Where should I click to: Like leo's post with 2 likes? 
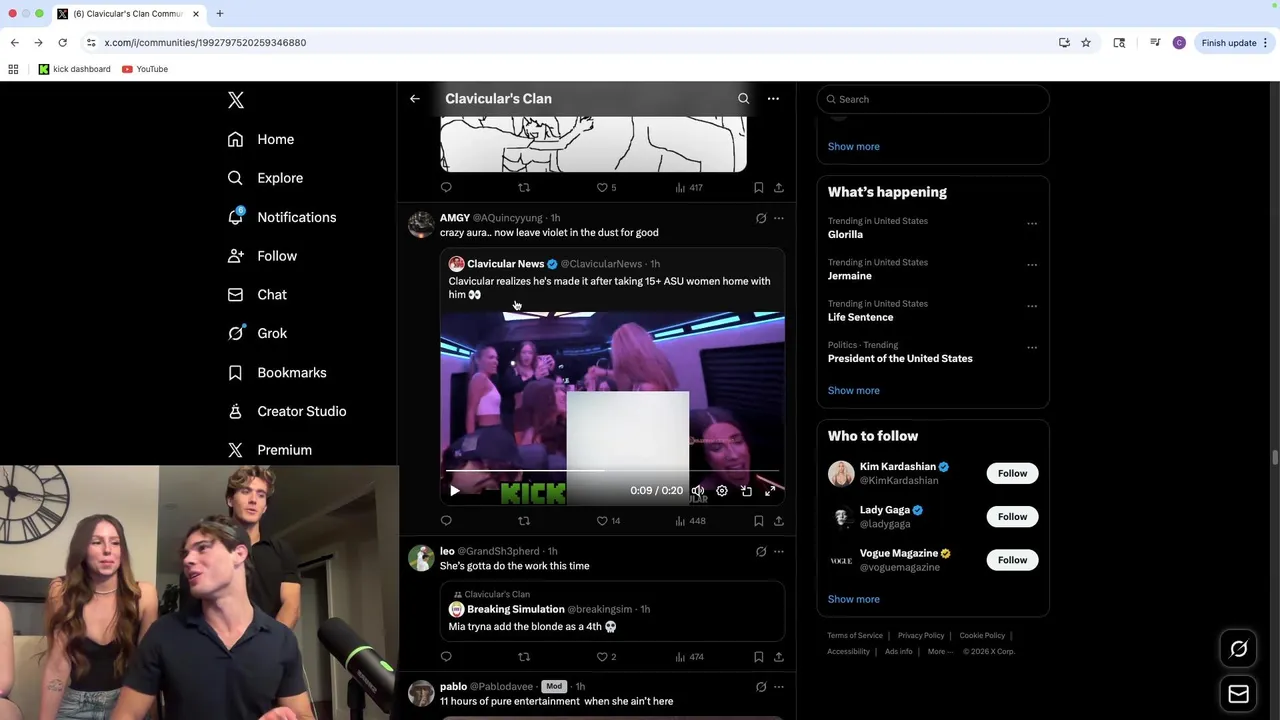606,657
